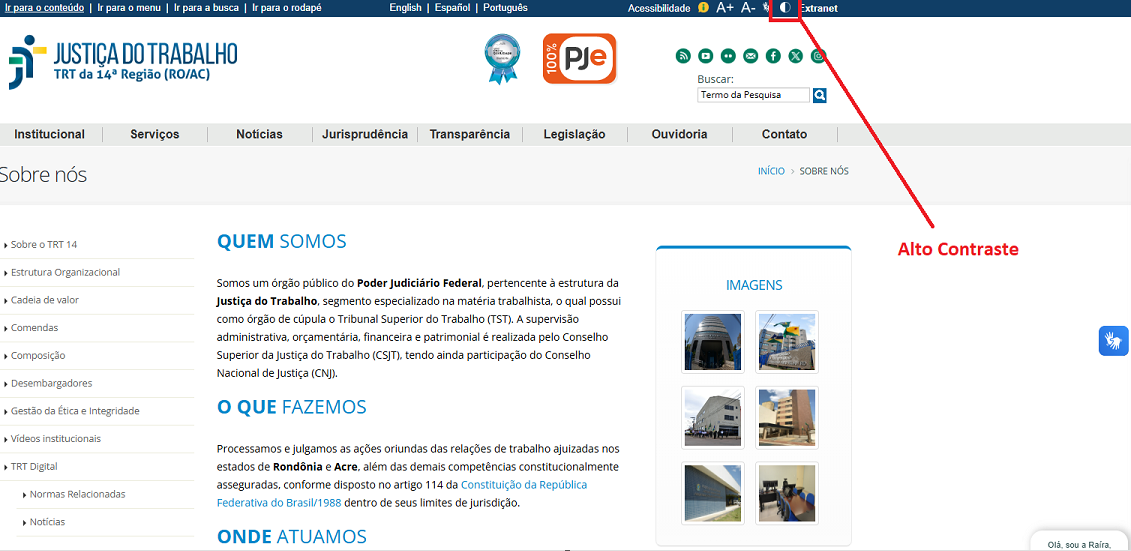Viewport: 1131px width, 551px height.
Task: Increase font size with A+ button
Action: coord(725,8)
